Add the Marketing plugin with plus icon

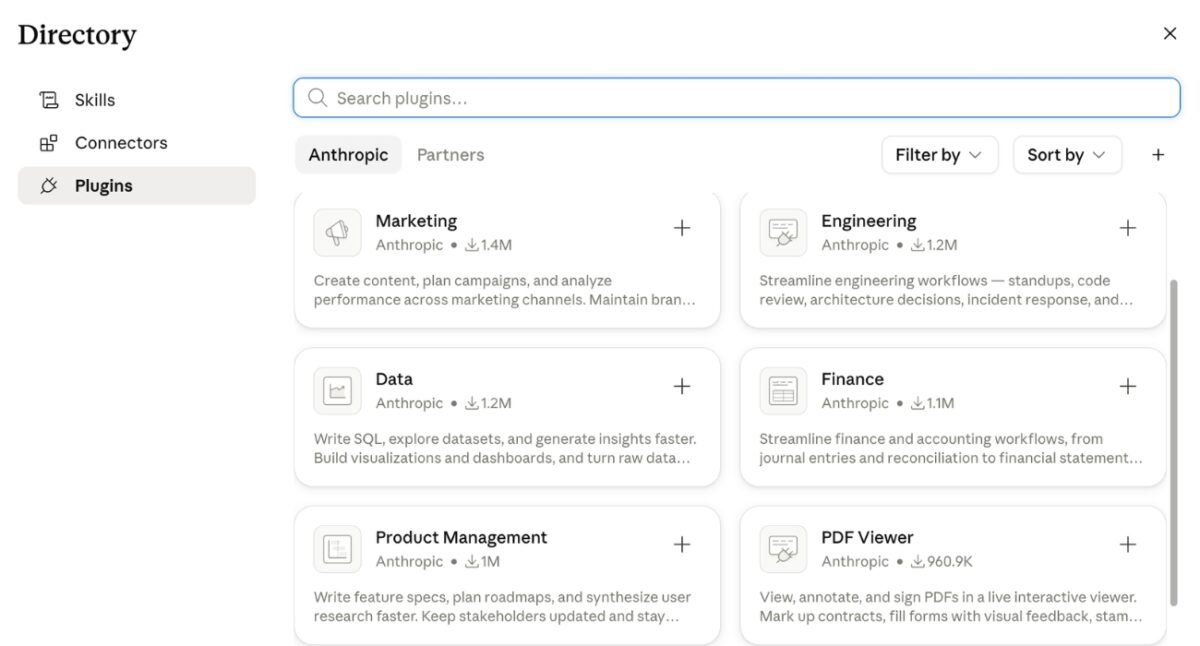(x=682, y=228)
